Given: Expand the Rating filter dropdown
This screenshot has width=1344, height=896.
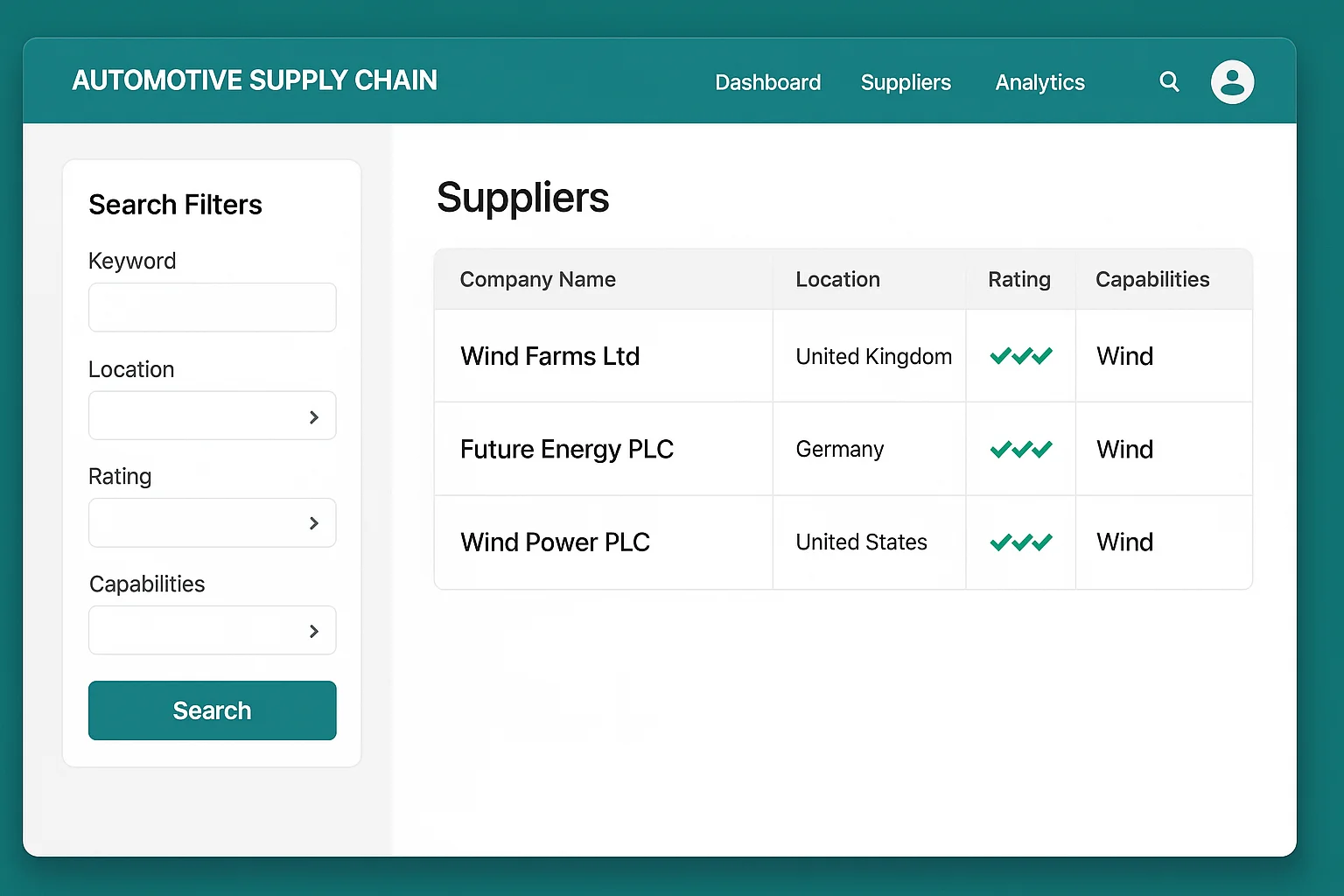Looking at the screenshot, I should click(212, 522).
